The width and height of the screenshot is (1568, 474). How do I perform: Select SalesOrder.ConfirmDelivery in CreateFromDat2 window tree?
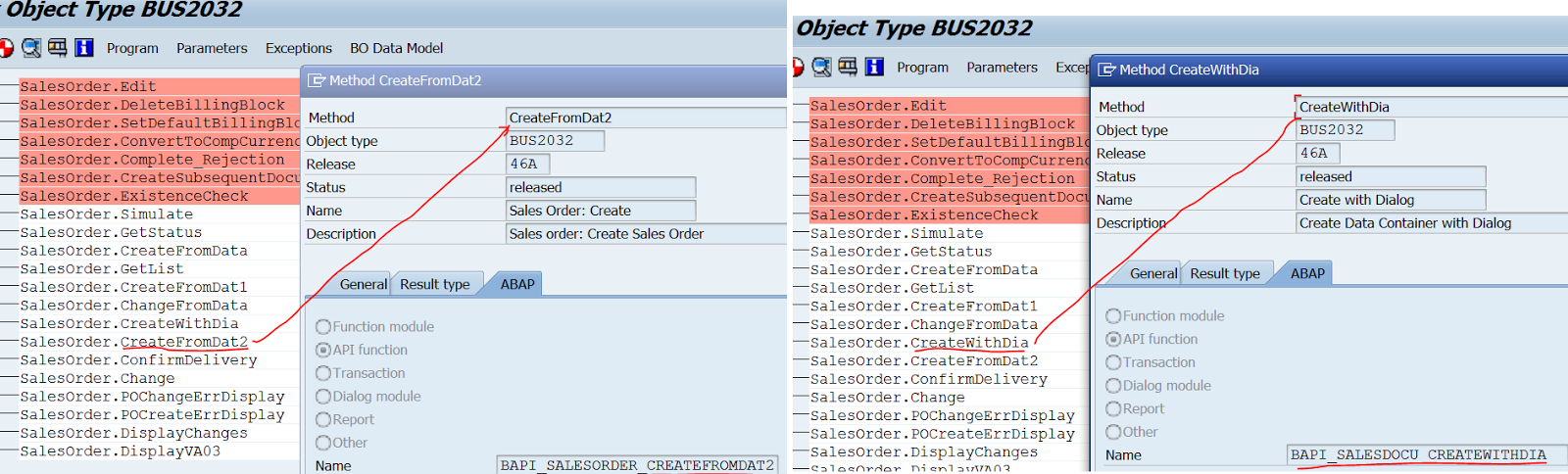pos(138,360)
